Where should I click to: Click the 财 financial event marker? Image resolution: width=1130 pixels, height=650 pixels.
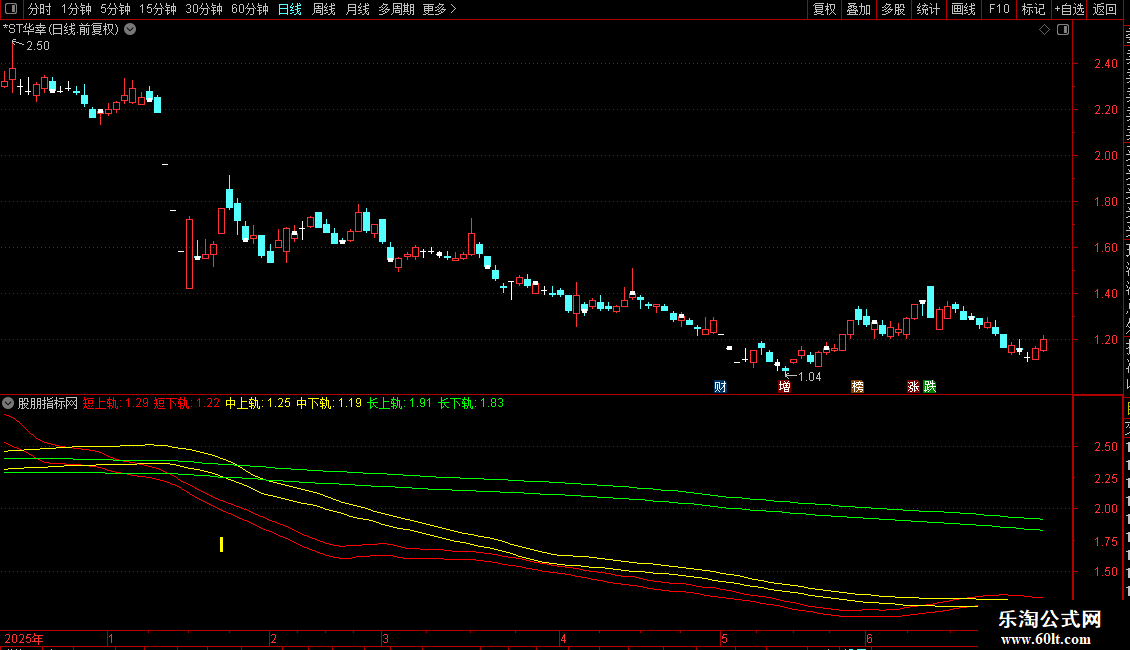tap(720, 387)
